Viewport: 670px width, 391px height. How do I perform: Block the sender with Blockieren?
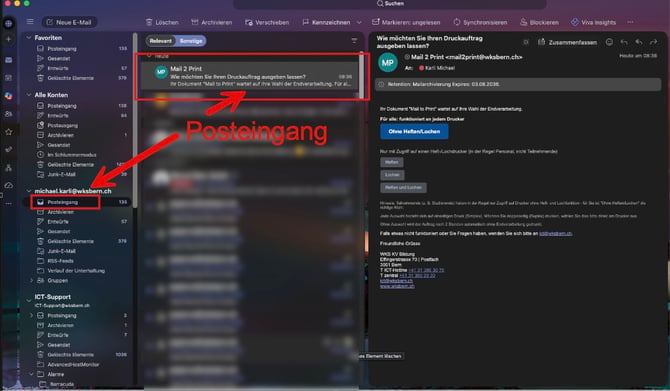point(539,22)
